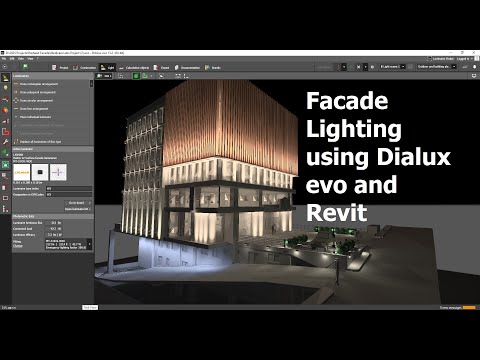Click the Designation in CAD plan field
The width and height of the screenshot is (480, 360).
pos(69,194)
